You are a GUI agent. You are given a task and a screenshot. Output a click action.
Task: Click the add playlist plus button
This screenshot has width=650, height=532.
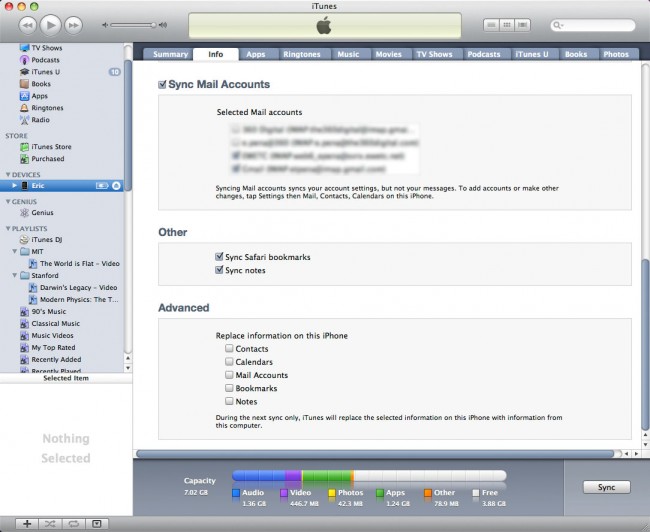(x=27, y=524)
